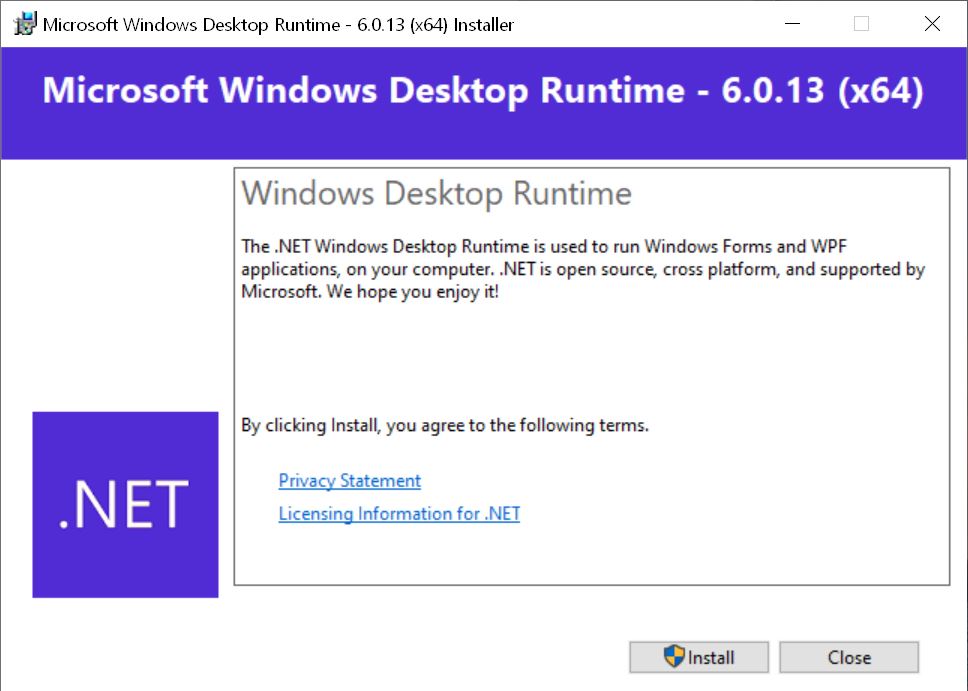Click the Install button

[x=698, y=657]
